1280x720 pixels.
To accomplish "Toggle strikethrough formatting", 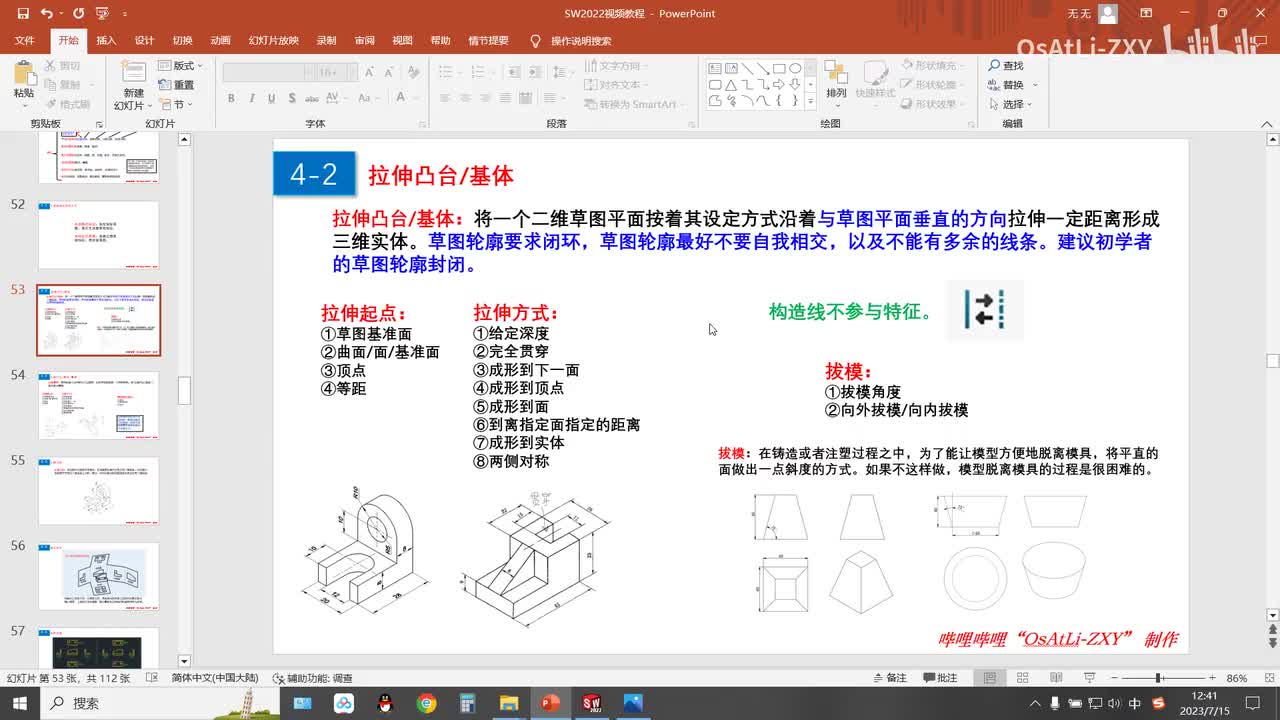I will point(312,98).
